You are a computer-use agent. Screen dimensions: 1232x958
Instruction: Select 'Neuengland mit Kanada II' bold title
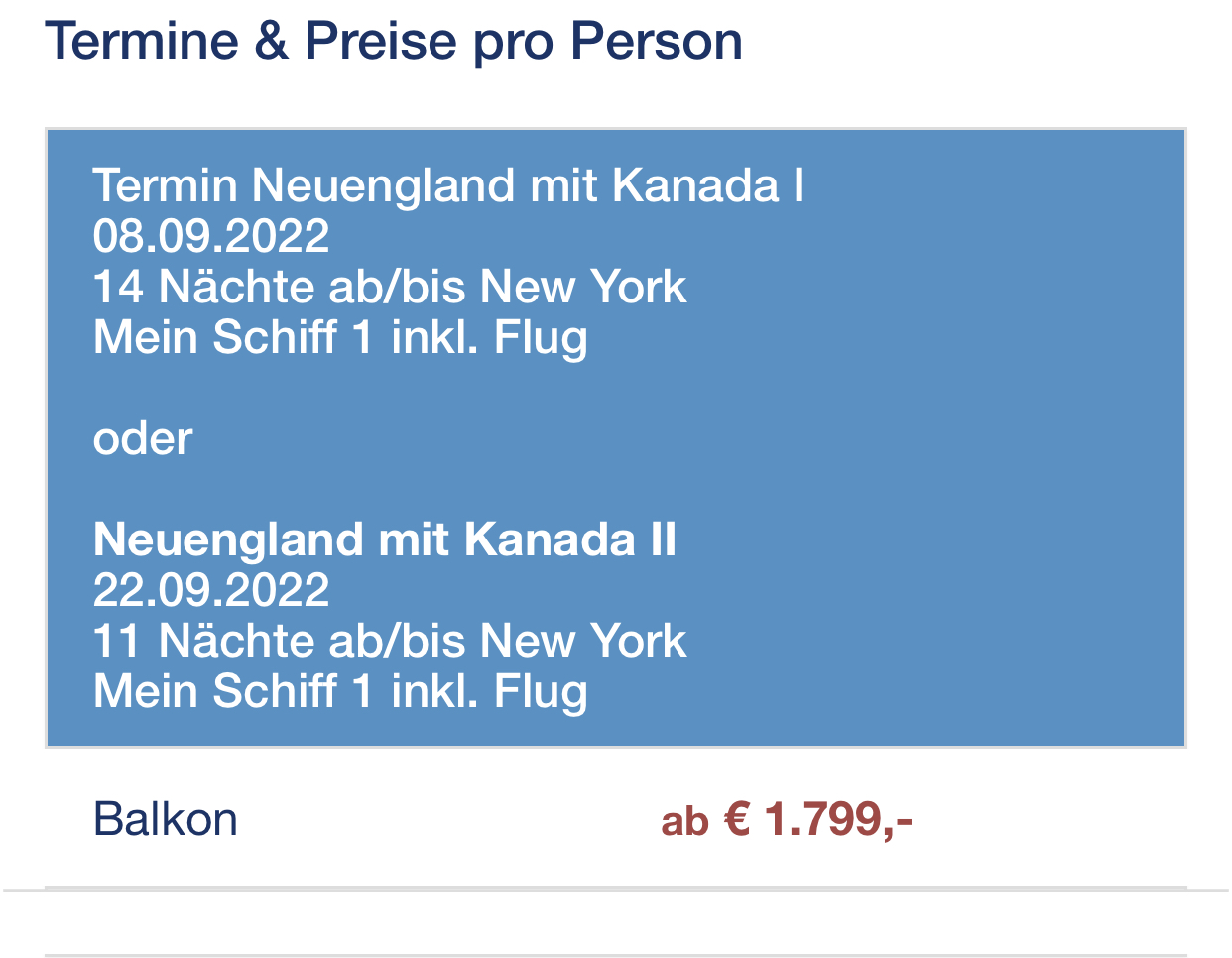point(385,539)
